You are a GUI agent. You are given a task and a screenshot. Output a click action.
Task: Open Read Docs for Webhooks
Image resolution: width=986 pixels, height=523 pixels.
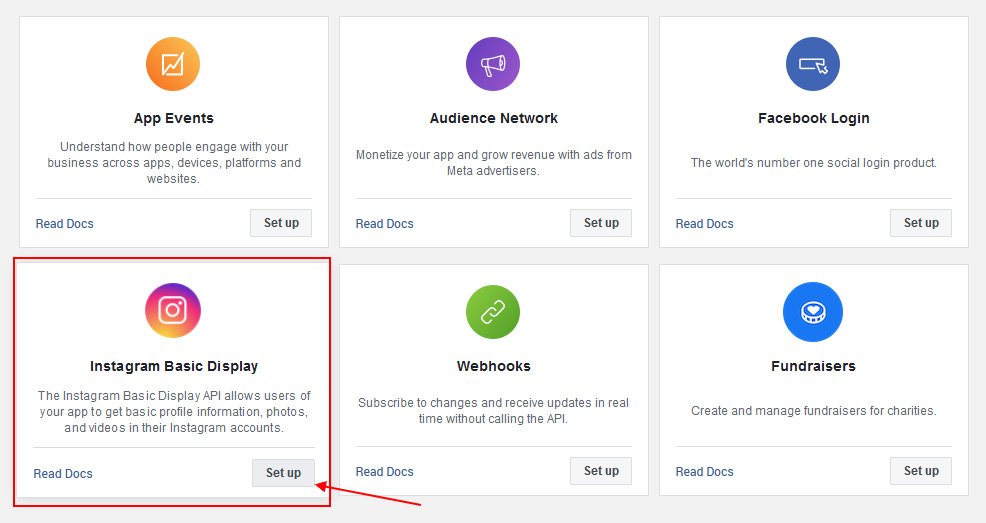[x=385, y=472]
